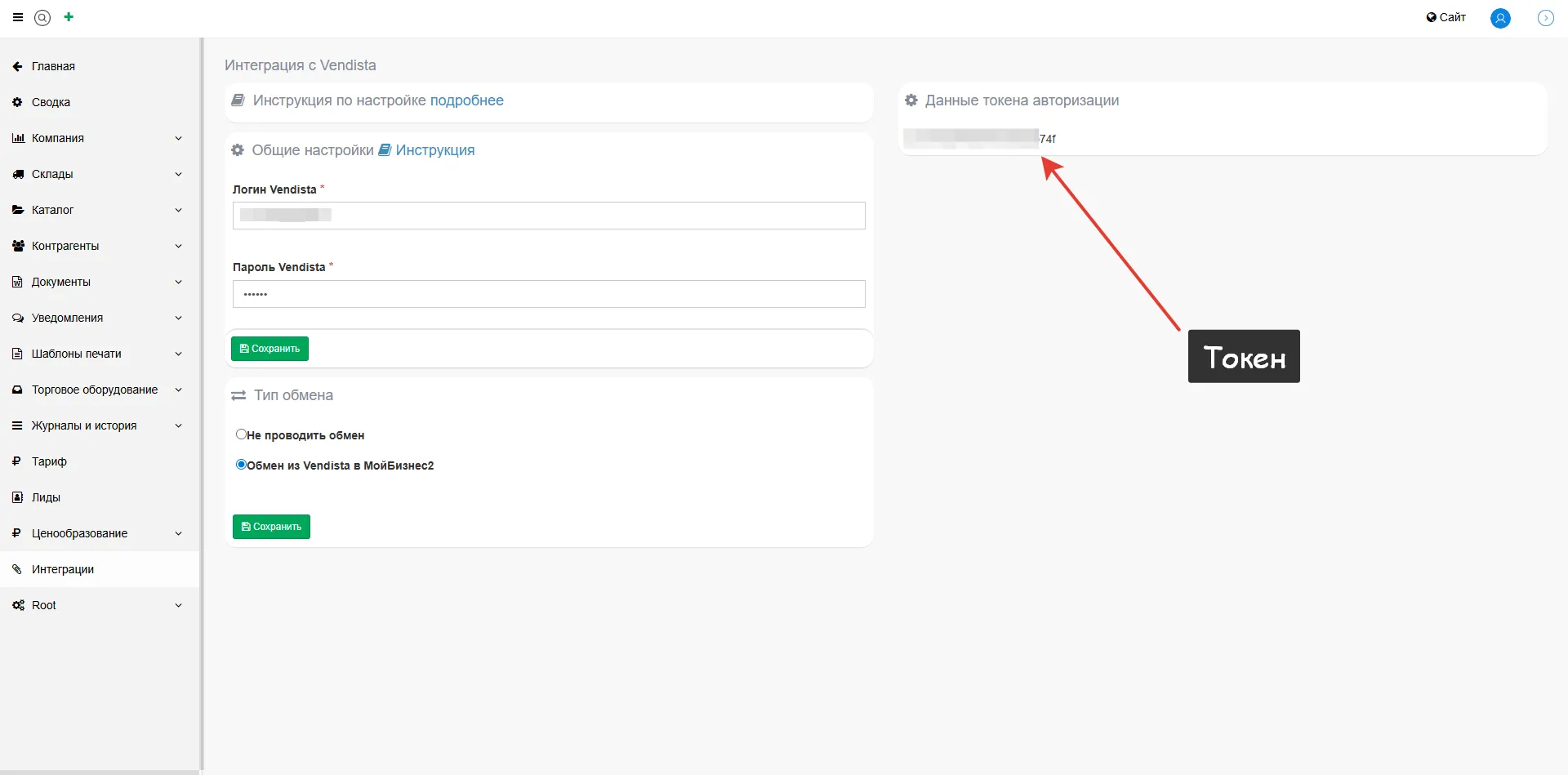Open the Интеграции menu item
Screen dimensions: 1568x775
point(63,569)
